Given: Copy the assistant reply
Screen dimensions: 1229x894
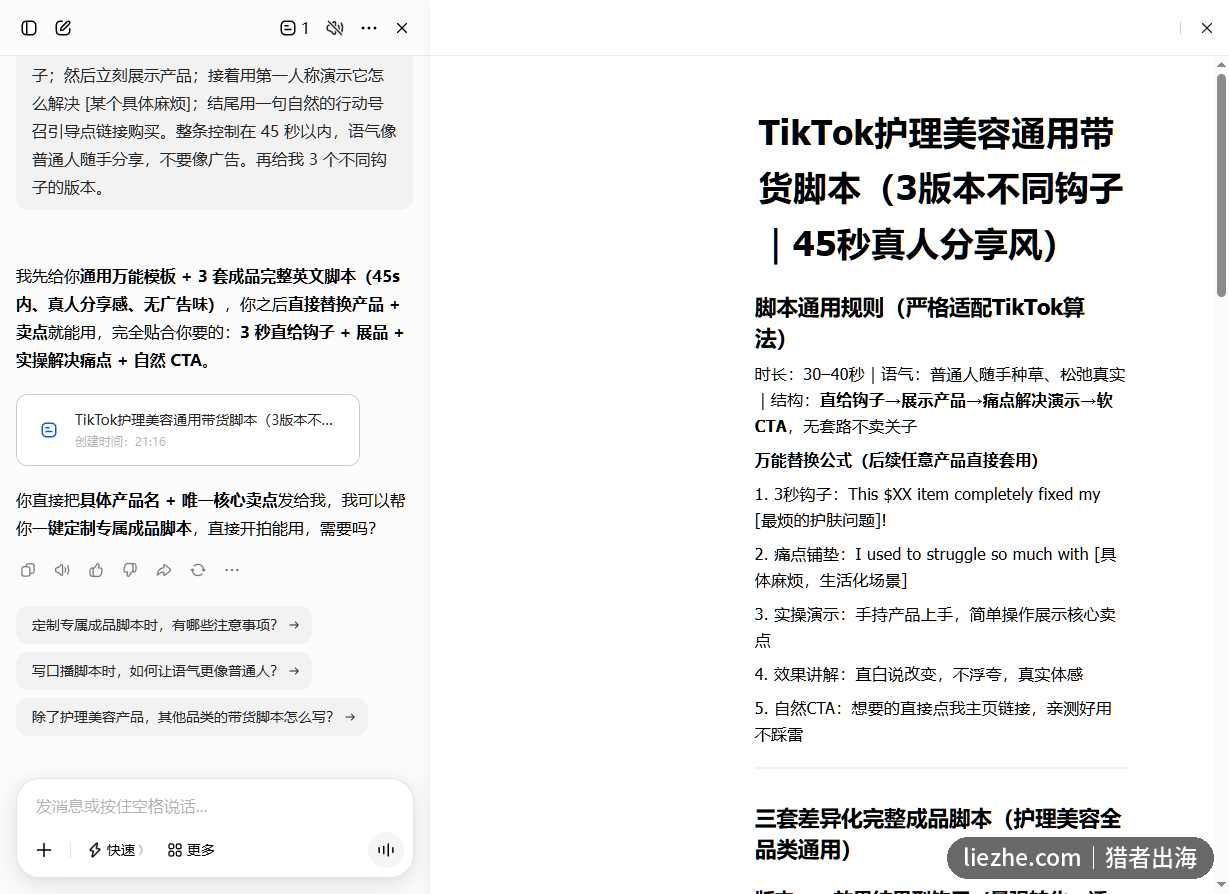Looking at the screenshot, I should pyautogui.click(x=28, y=570).
